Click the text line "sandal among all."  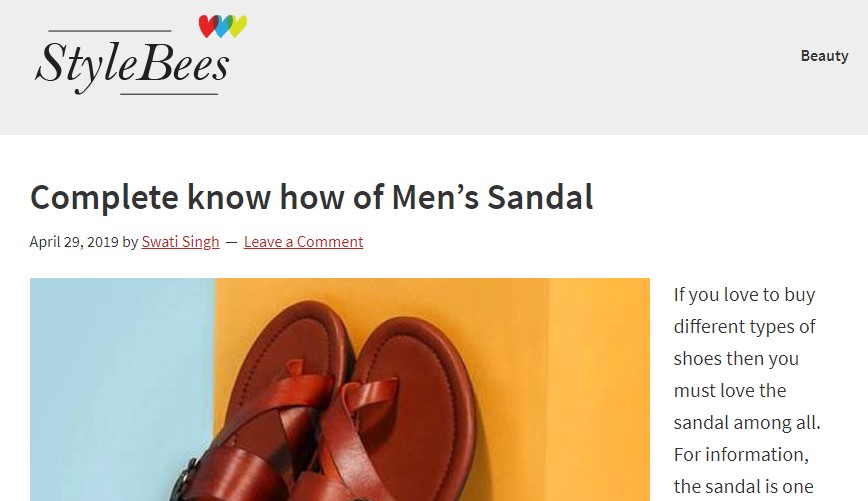pyautogui.click(x=747, y=423)
